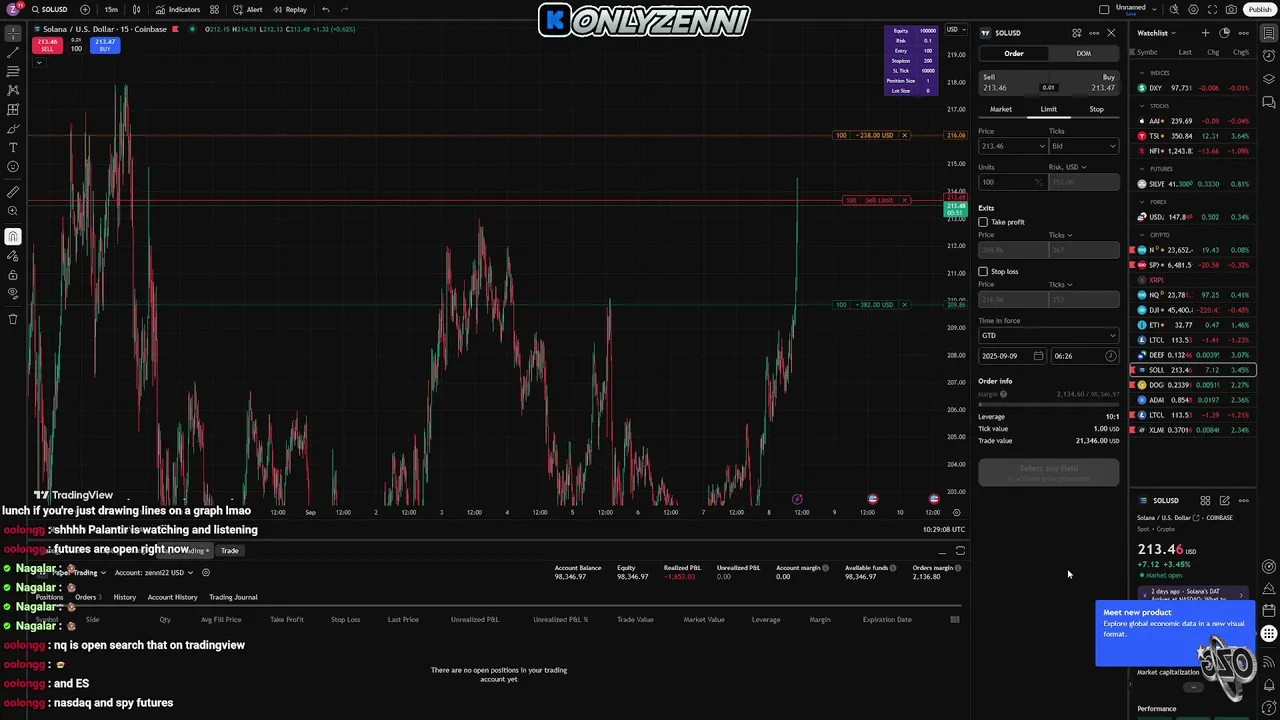Select the ruler measure tool
Image resolution: width=1280 pixels, height=720 pixels.
13,191
